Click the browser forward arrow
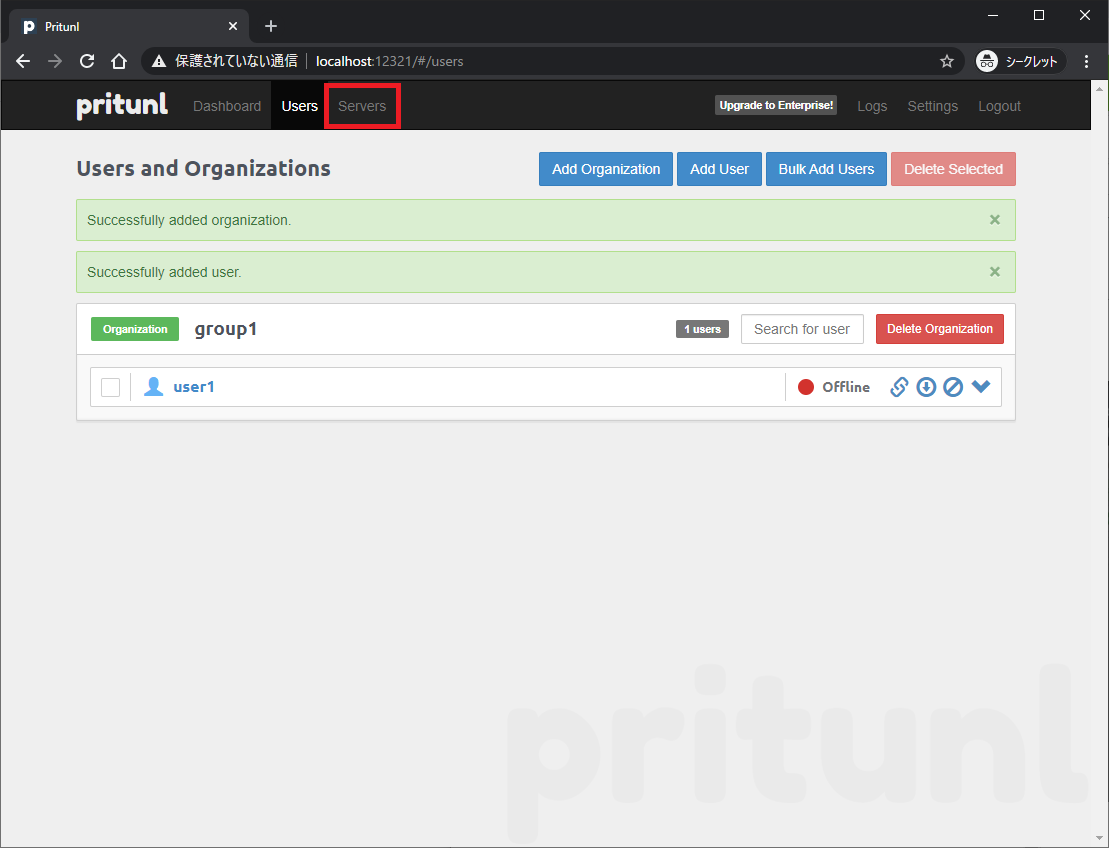 [x=54, y=62]
